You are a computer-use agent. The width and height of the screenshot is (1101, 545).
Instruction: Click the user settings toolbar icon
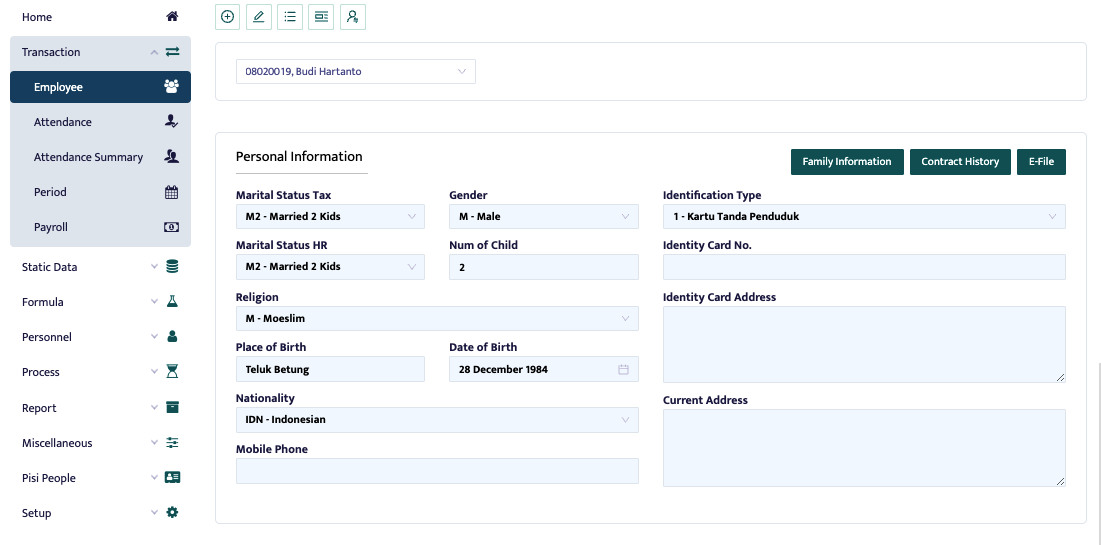point(352,17)
